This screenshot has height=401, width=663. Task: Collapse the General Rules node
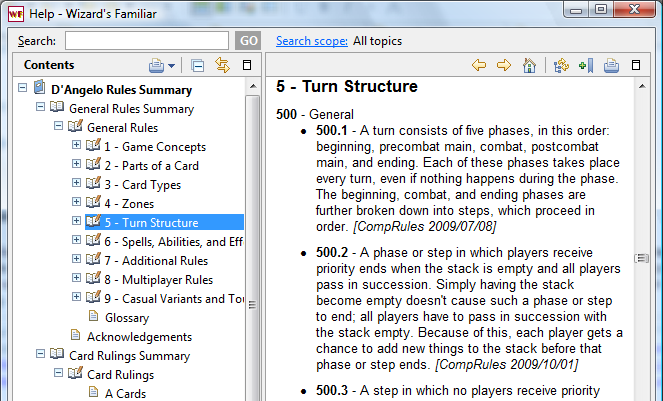point(58,126)
